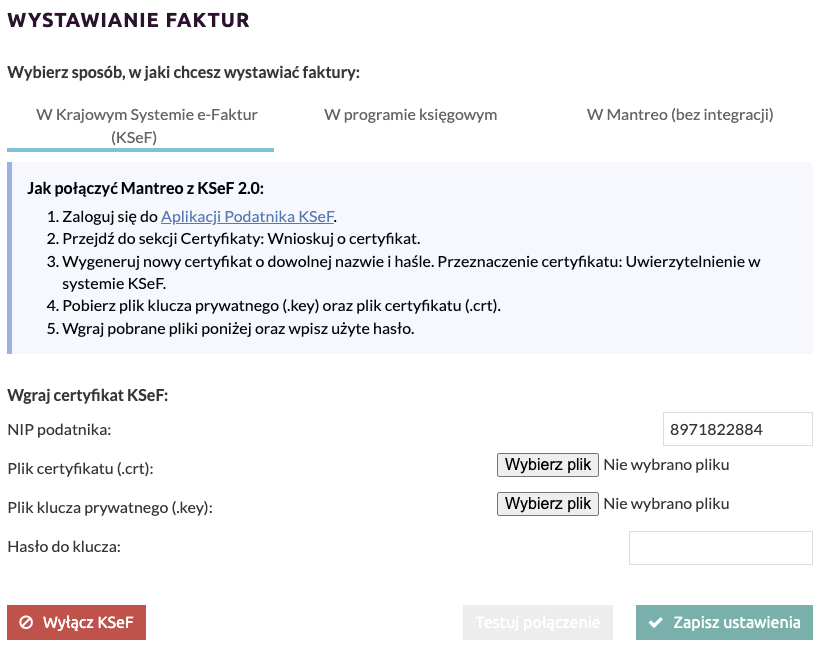Click the 'NIP podatnika:' label
820x667 pixels.
point(59,430)
